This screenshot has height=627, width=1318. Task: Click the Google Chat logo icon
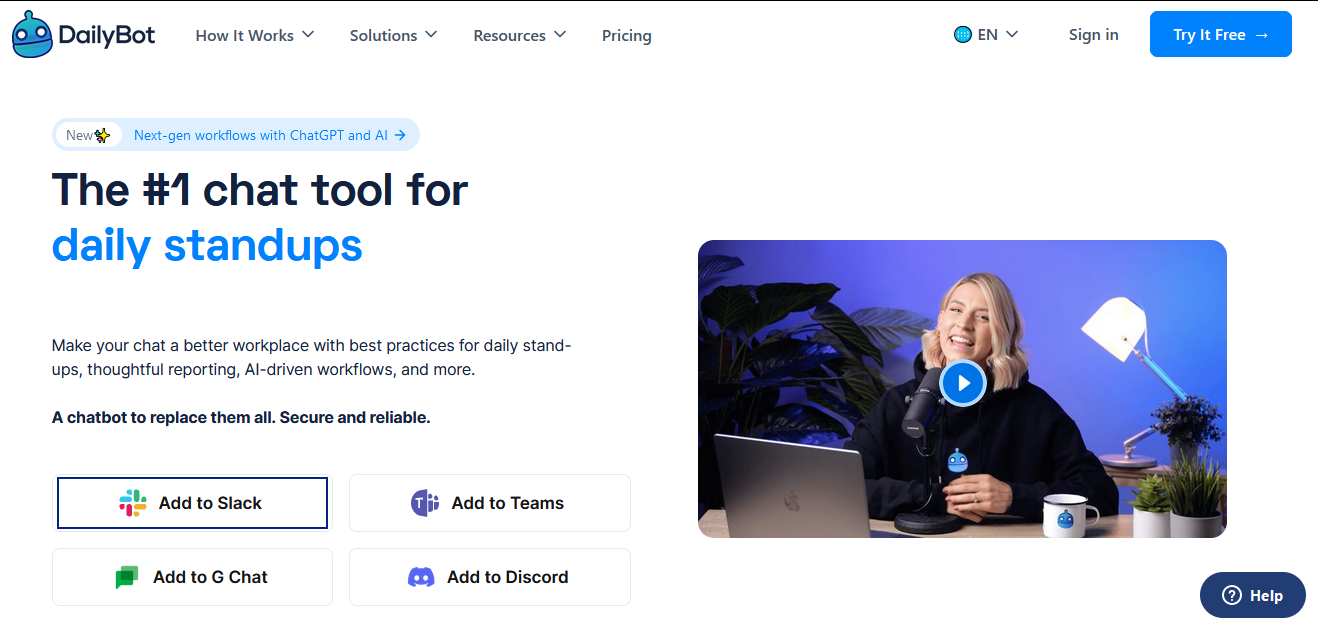coord(127,577)
